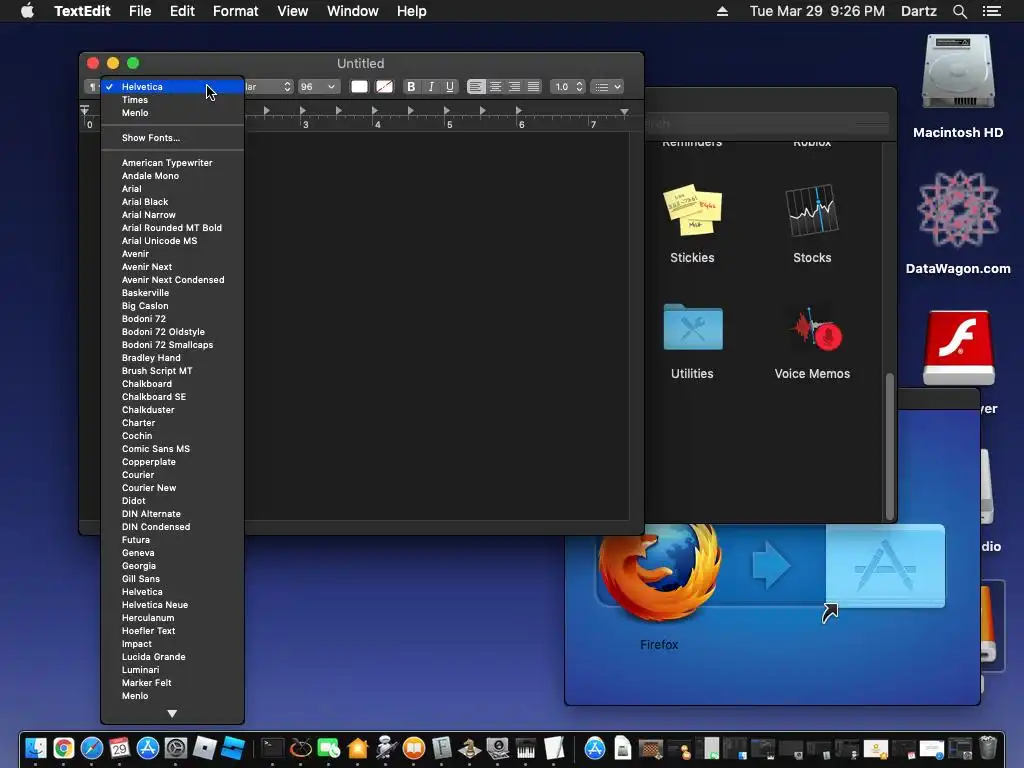
Task: Pick American Typewriter font
Action: 172,163
